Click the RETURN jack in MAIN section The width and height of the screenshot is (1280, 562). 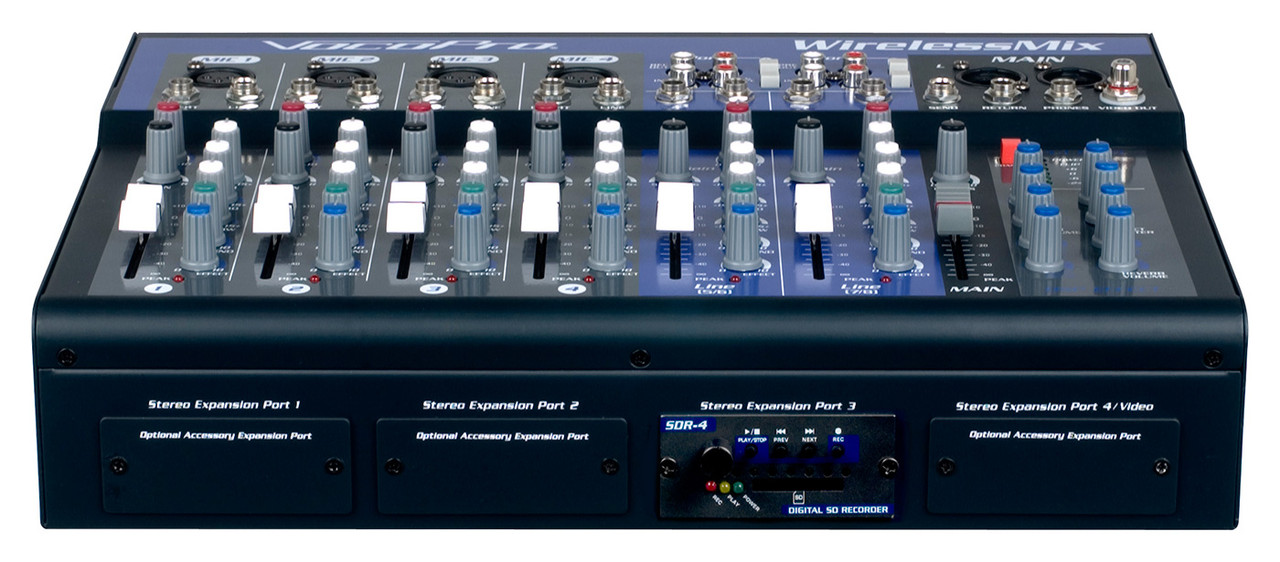coord(1001,91)
